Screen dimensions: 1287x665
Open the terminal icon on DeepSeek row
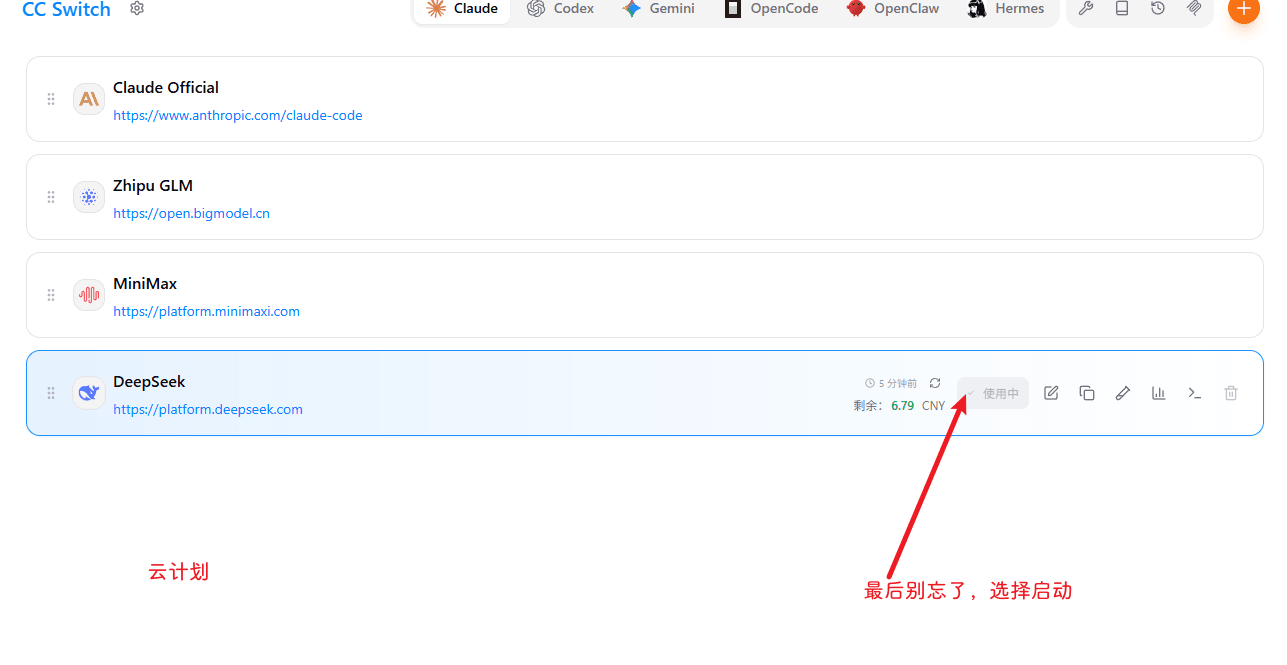[1195, 393]
